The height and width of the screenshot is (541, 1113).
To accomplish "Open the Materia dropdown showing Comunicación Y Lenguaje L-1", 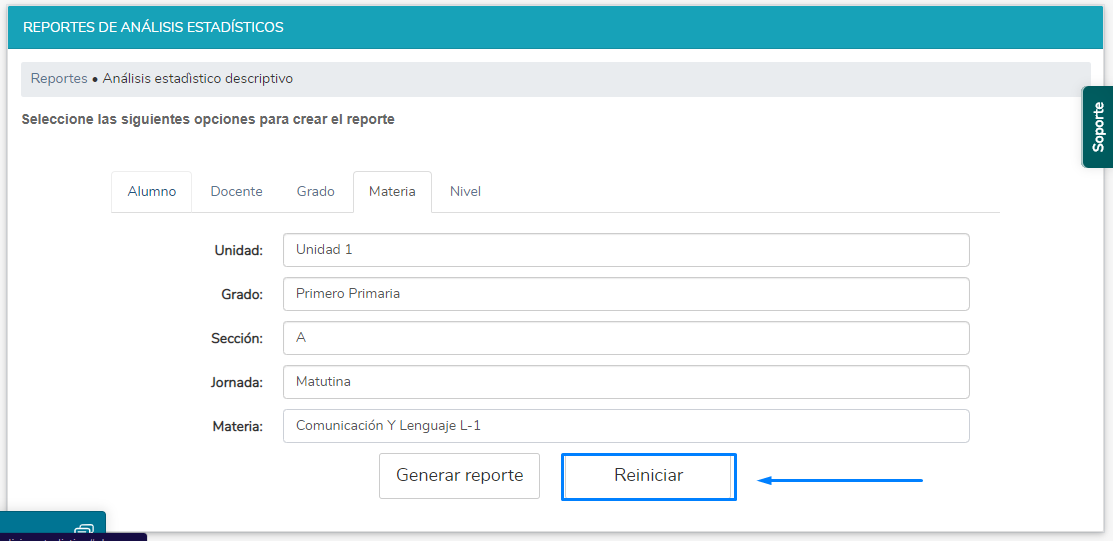I will 626,426.
